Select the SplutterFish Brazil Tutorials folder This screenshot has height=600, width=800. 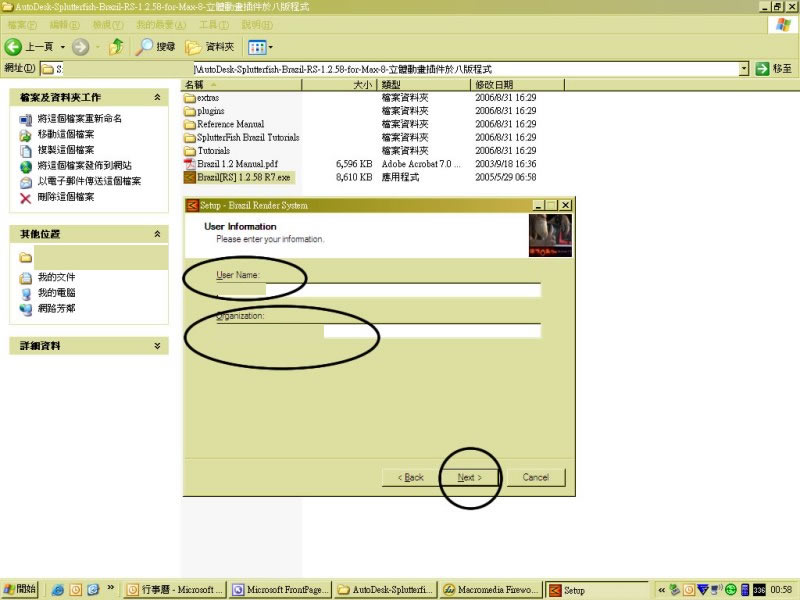point(248,137)
